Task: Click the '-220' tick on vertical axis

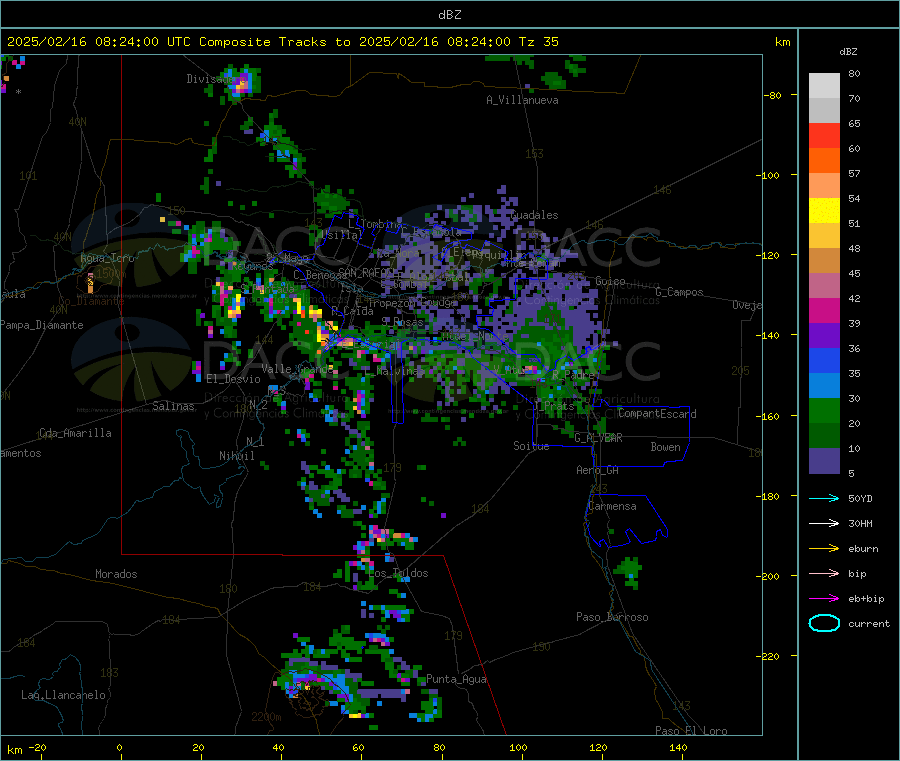Action: point(769,657)
